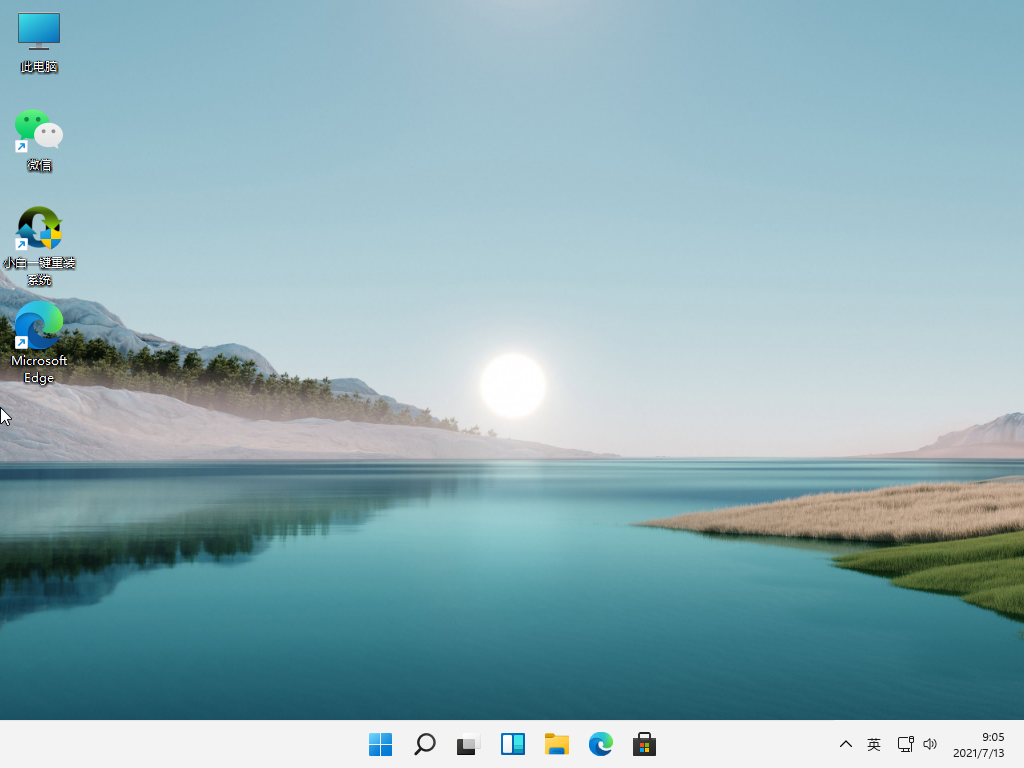1024x768 pixels.
Task: Launch Edge from the taskbar
Action: click(x=600, y=744)
